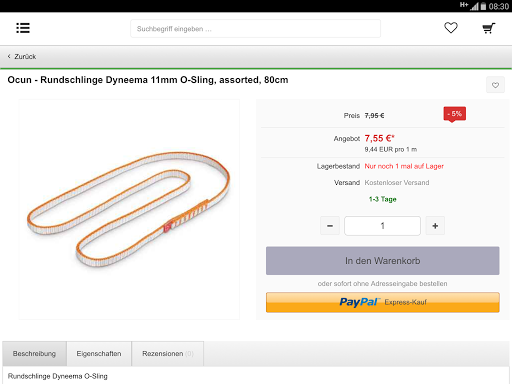Open the hamburger list menu icon
This screenshot has height=384, width=512.
tap(23, 28)
